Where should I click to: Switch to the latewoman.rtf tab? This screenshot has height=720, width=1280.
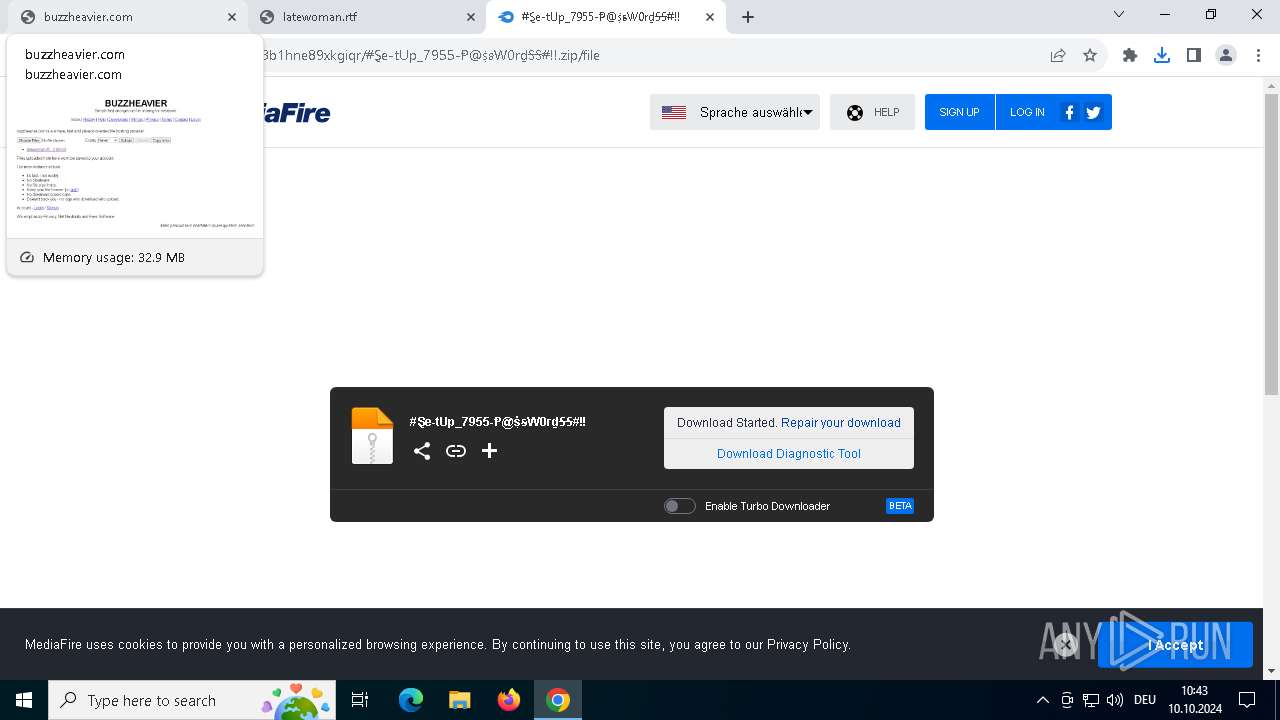click(x=365, y=17)
